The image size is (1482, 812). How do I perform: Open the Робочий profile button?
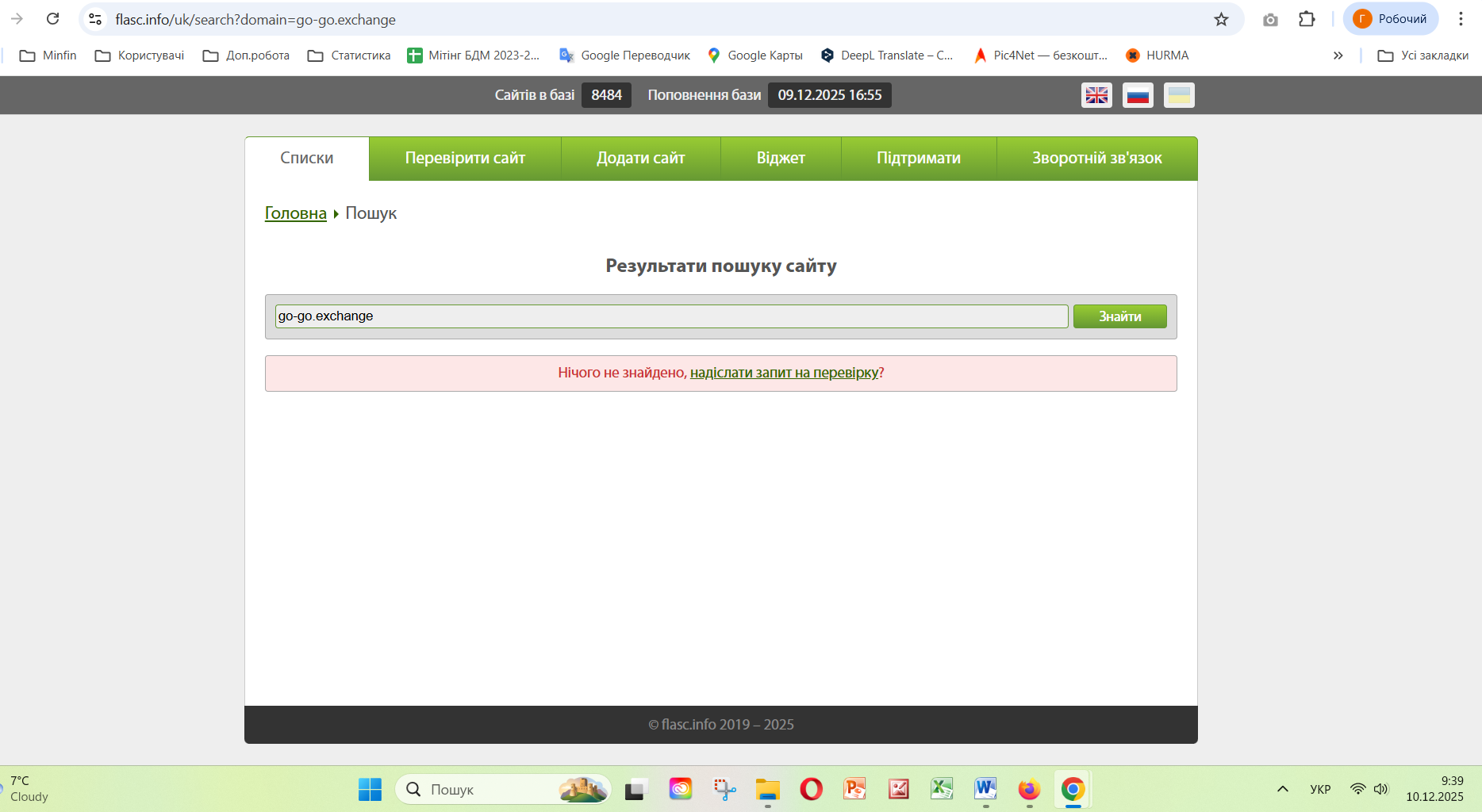1391,19
